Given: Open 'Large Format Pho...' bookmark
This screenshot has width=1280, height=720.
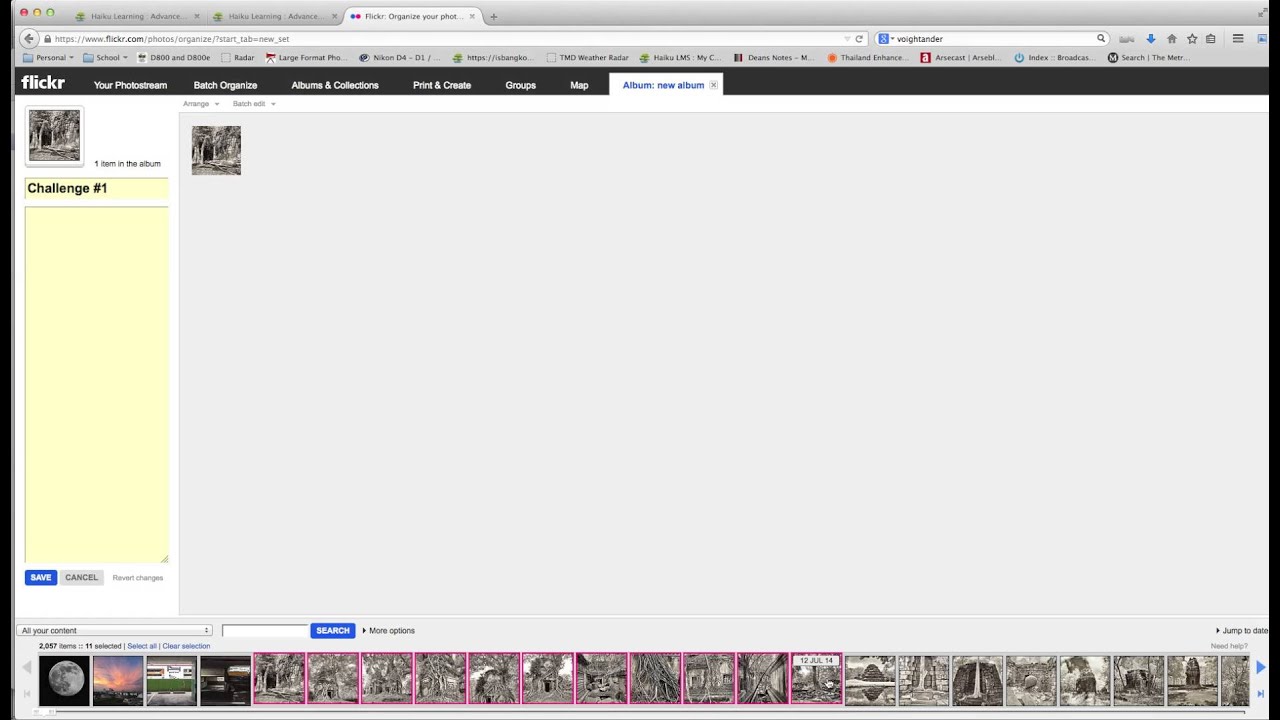Looking at the screenshot, I should pos(305,58).
